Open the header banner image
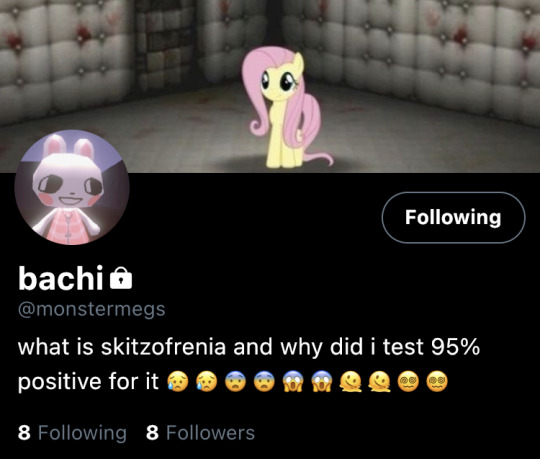 point(270,86)
